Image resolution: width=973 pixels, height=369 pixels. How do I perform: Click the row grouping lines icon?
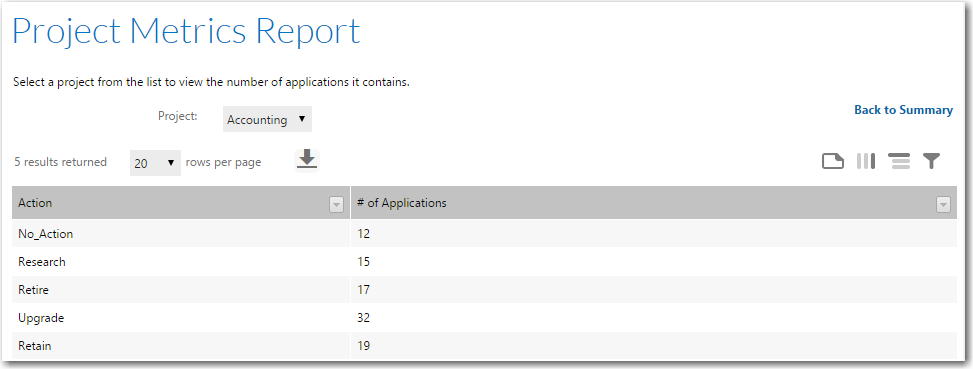point(899,161)
